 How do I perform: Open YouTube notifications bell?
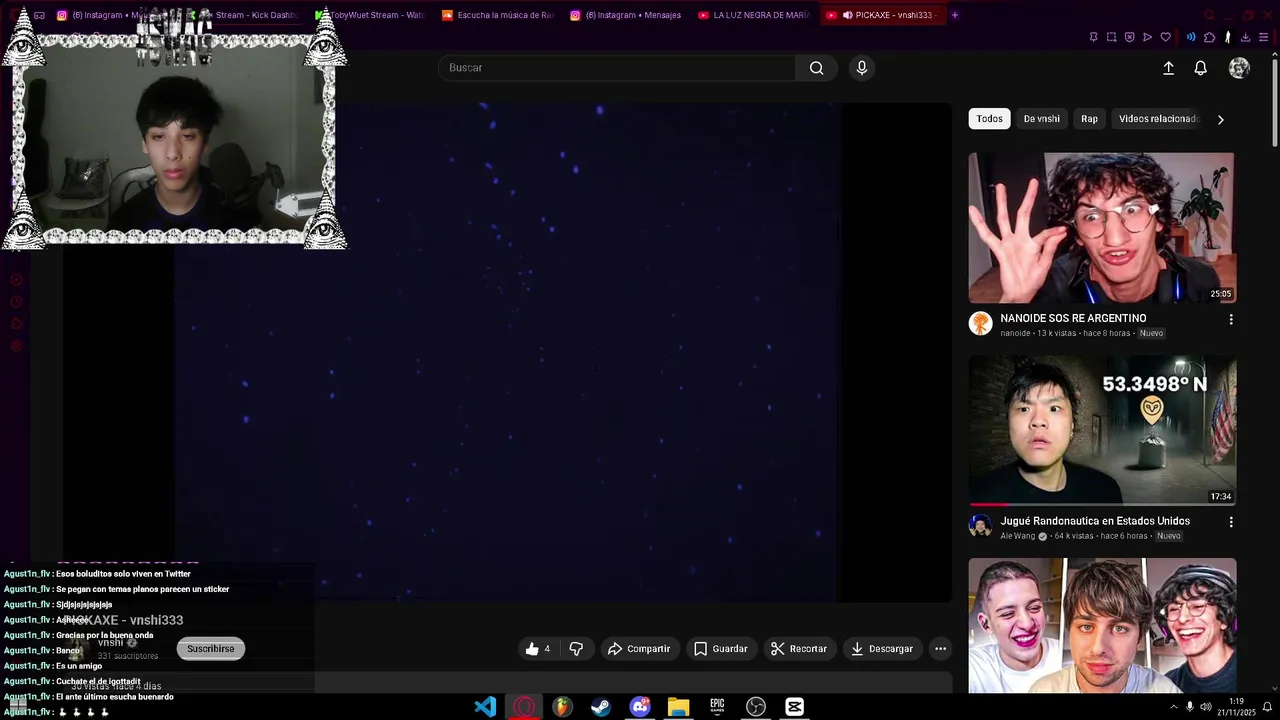pyautogui.click(x=1200, y=68)
